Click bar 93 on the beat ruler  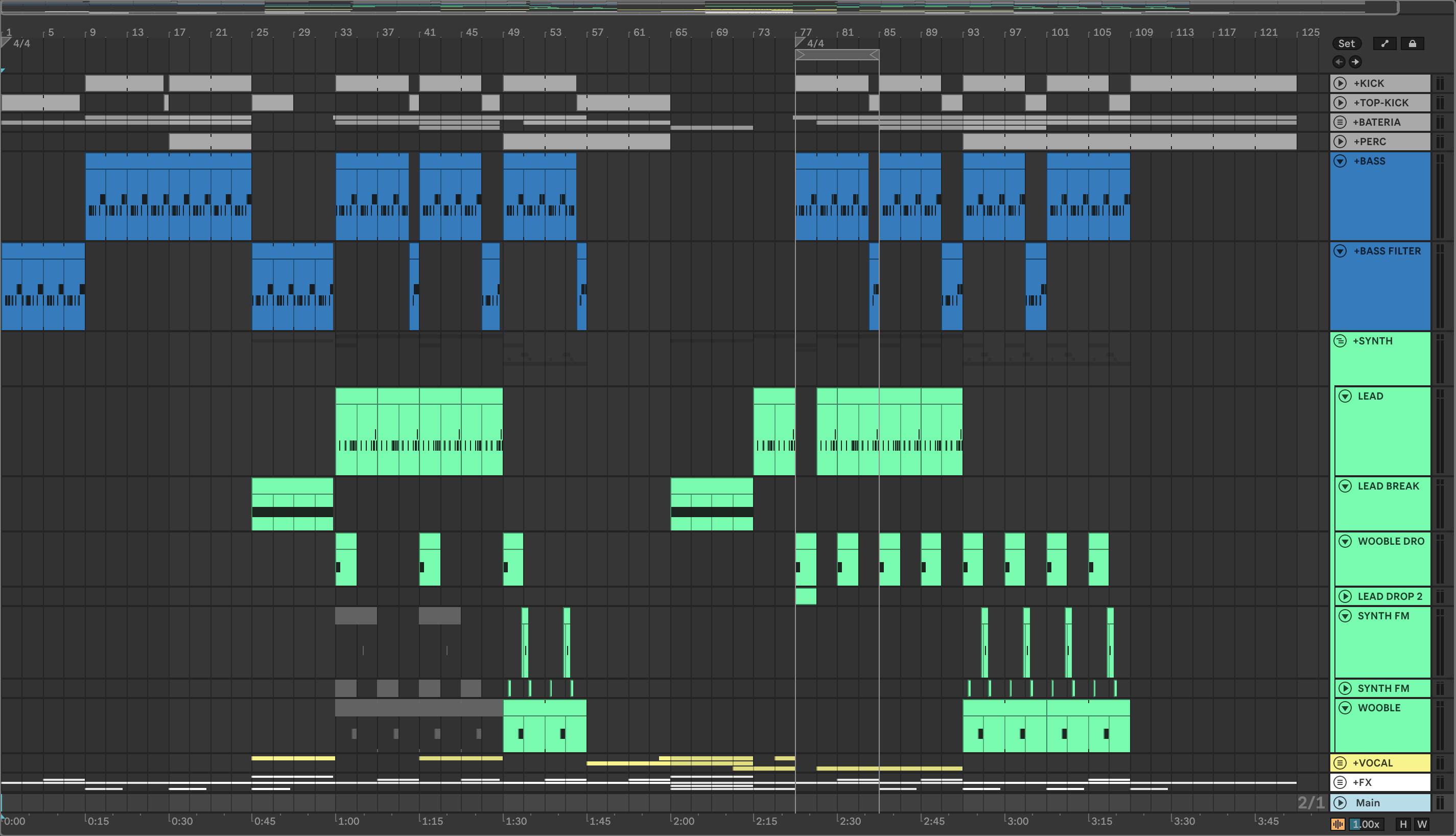[973, 32]
